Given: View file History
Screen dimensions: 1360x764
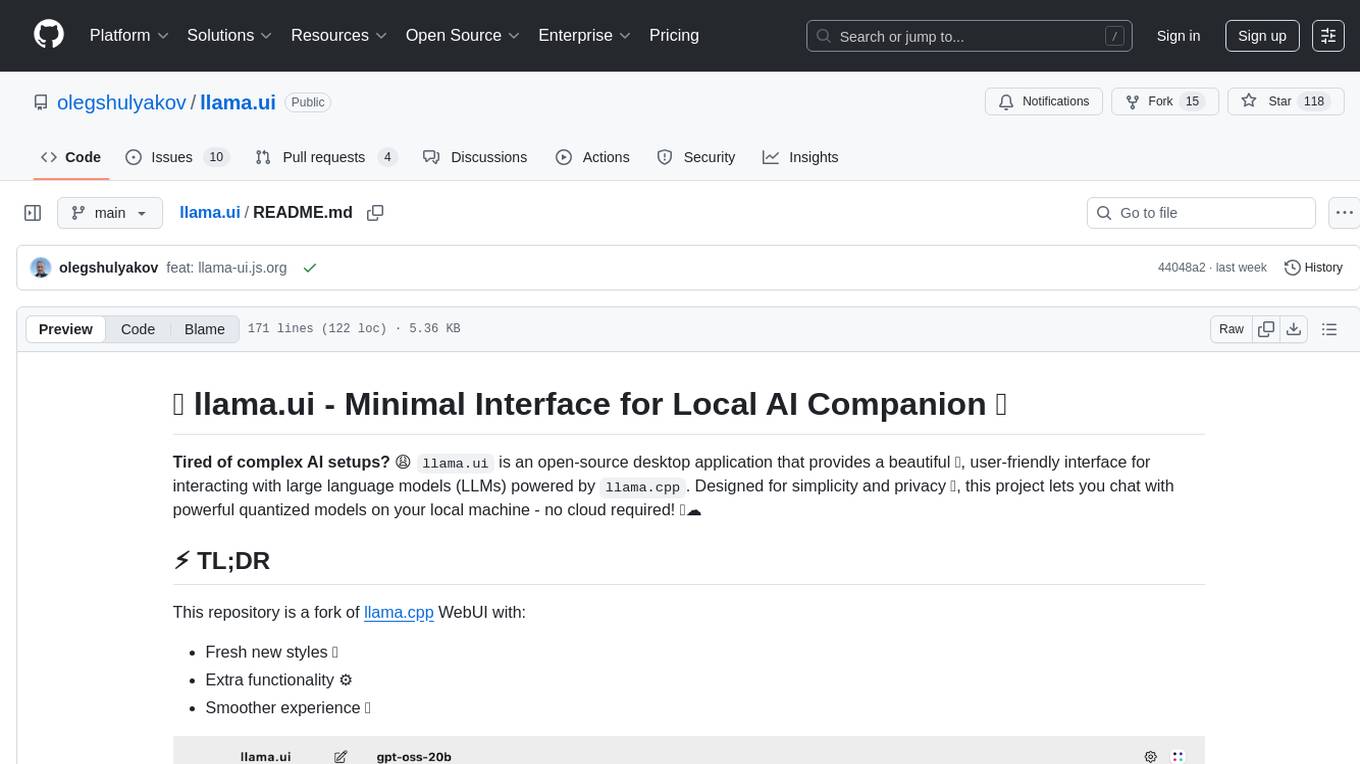Looking at the screenshot, I should pos(1313,268).
